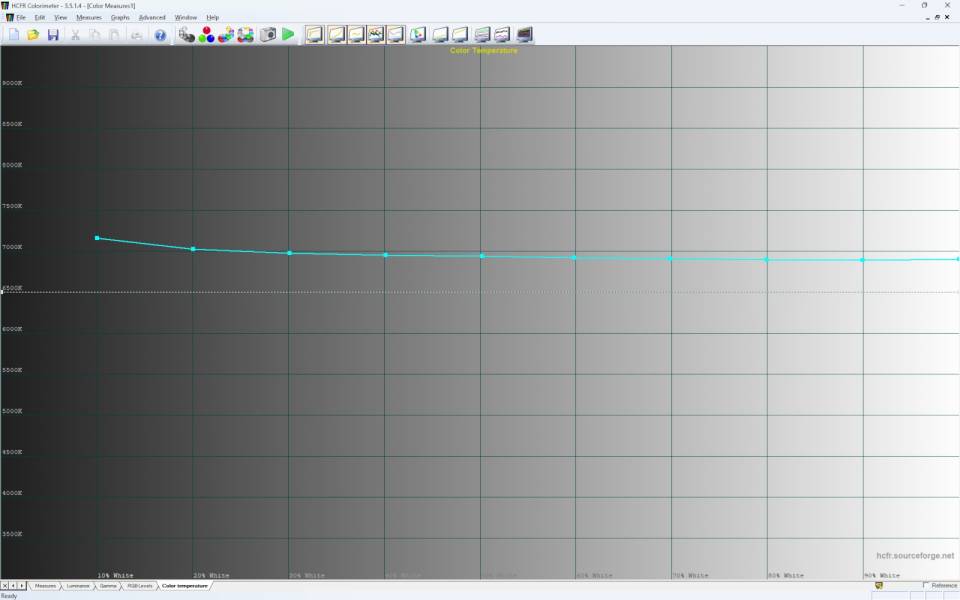The image size is (960, 600).
Task: Switch to the Luminance tab
Action: 78,586
